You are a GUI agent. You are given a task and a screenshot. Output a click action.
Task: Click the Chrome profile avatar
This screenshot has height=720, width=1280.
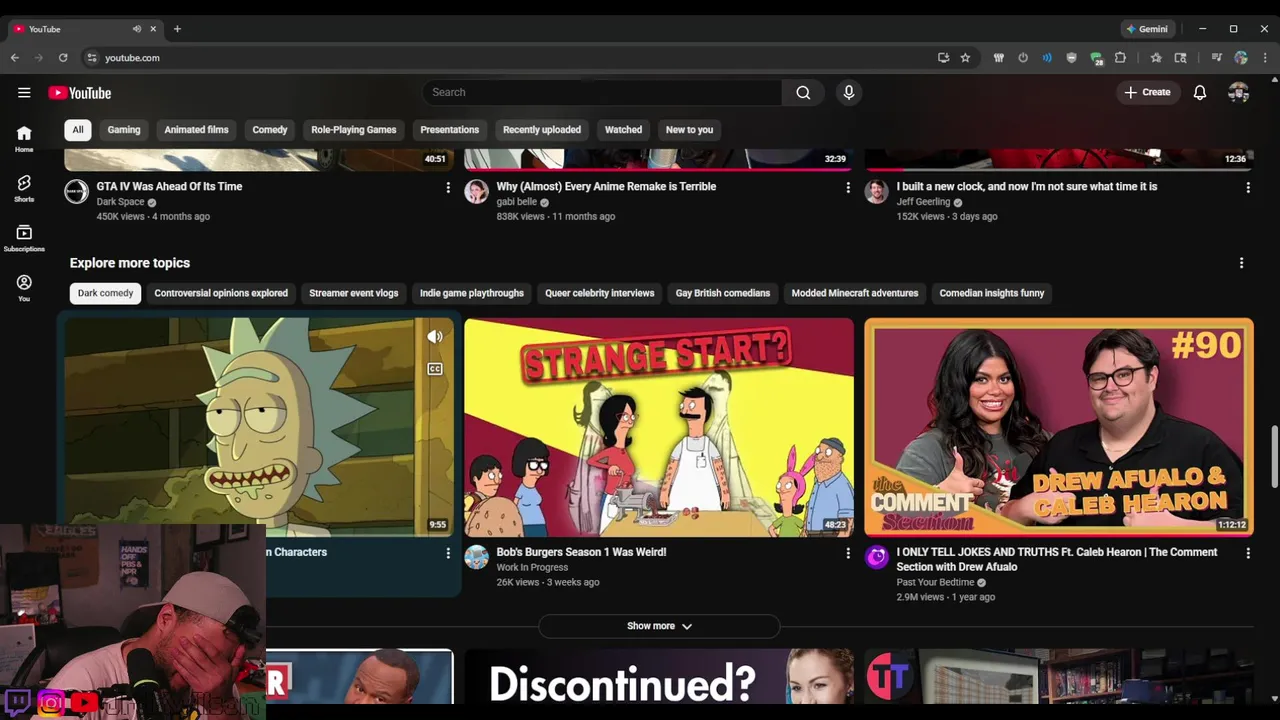(x=1241, y=58)
